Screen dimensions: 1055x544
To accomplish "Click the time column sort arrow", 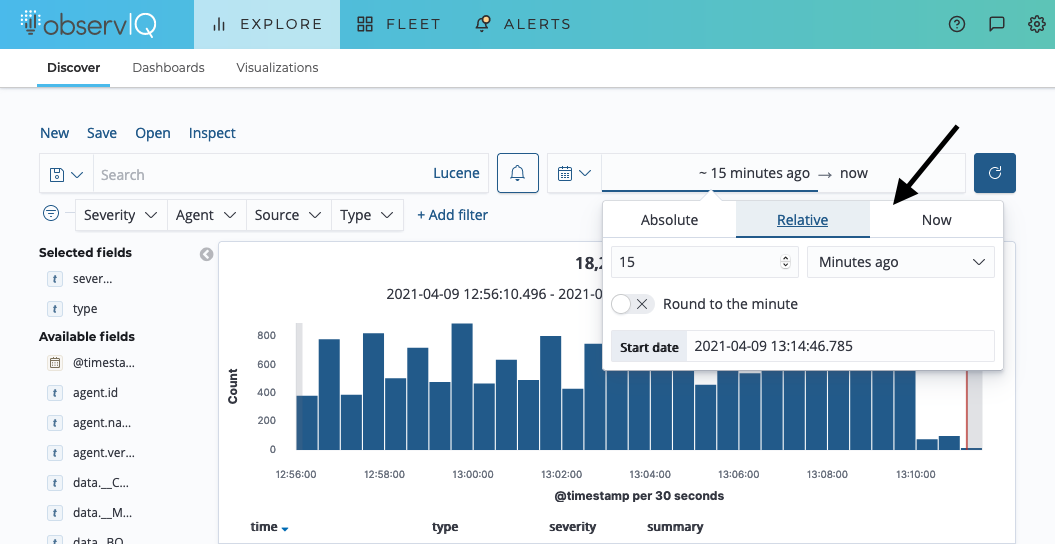I will tap(285, 529).
